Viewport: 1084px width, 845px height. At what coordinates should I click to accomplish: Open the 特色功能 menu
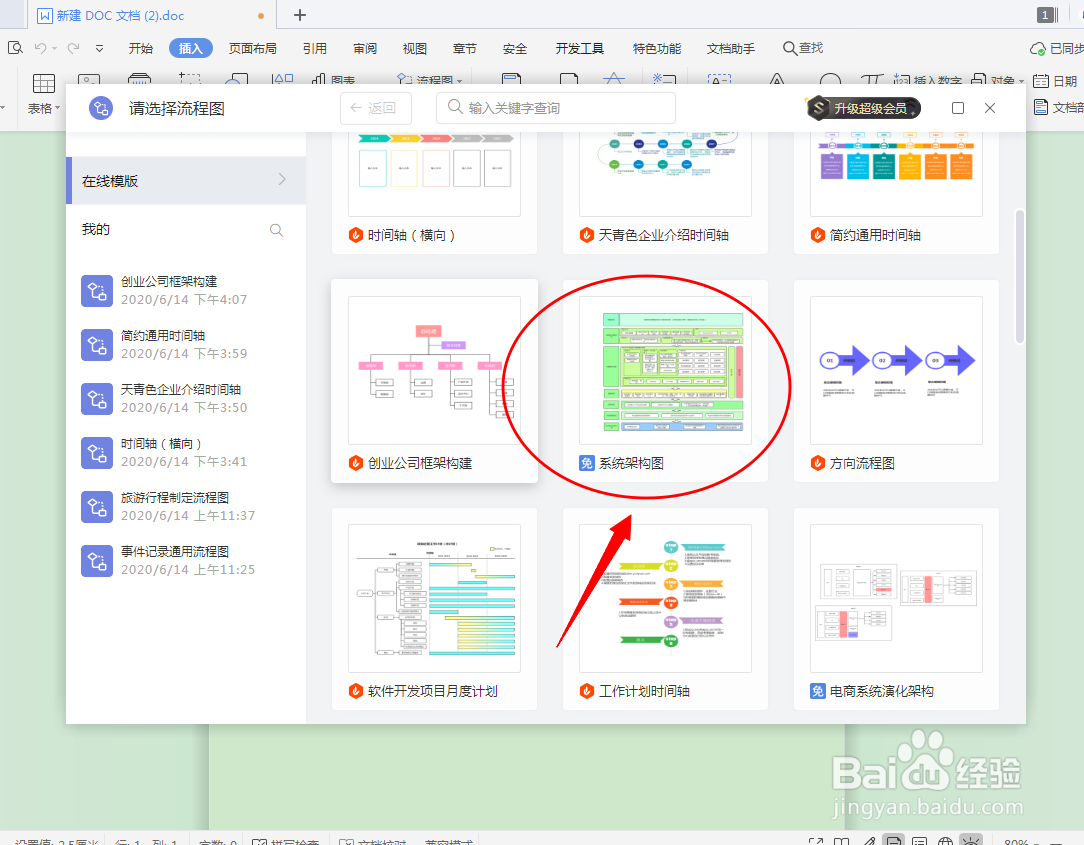[656, 47]
